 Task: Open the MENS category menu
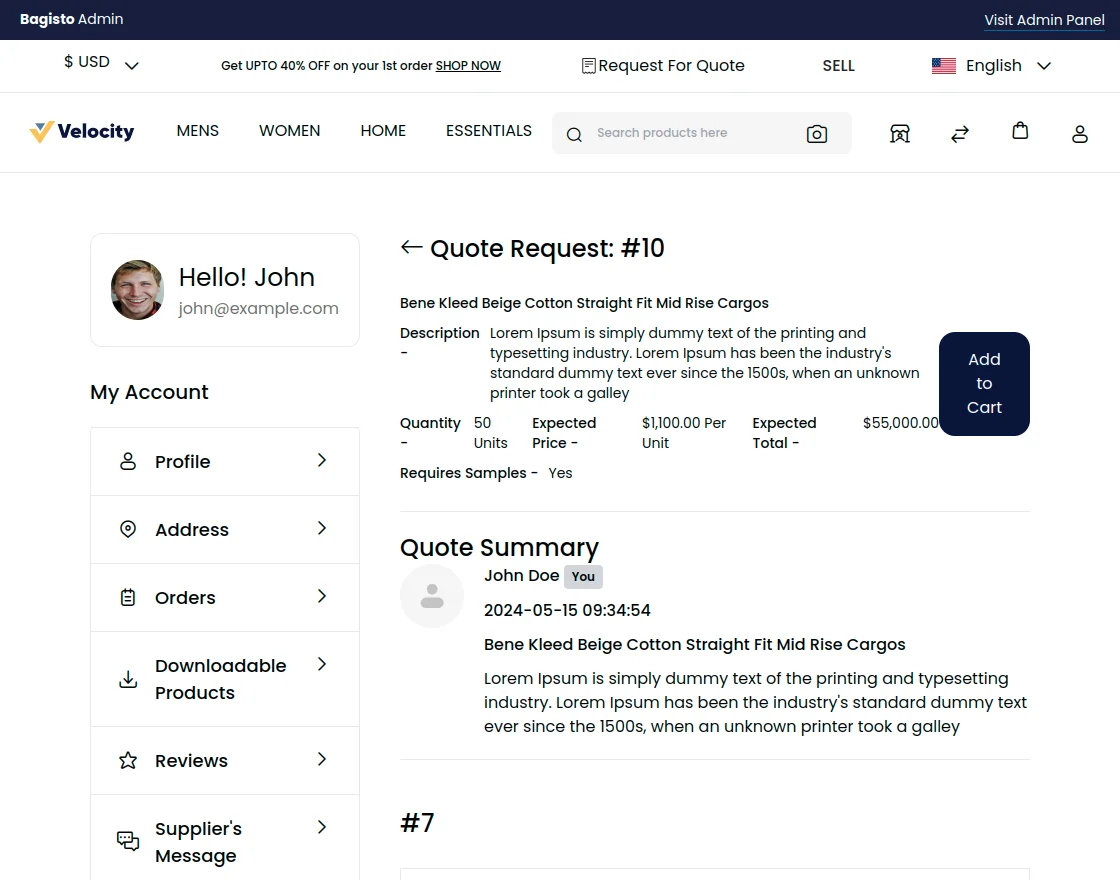pyautogui.click(x=198, y=131)
